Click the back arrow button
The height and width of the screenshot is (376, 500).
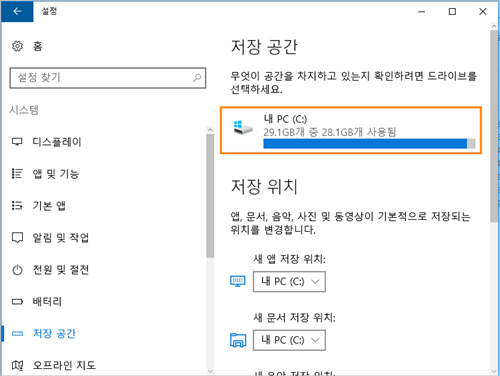point(17,11)
